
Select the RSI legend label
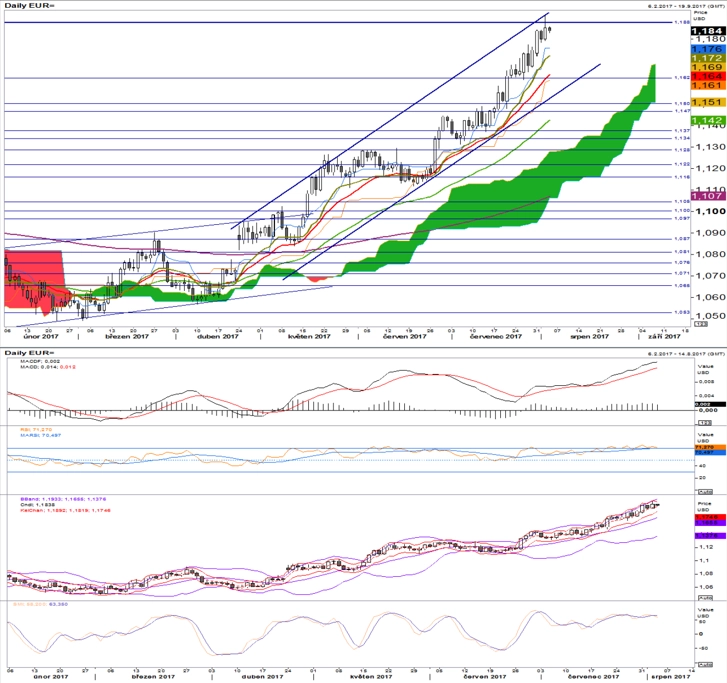click(x=36, y=430)
